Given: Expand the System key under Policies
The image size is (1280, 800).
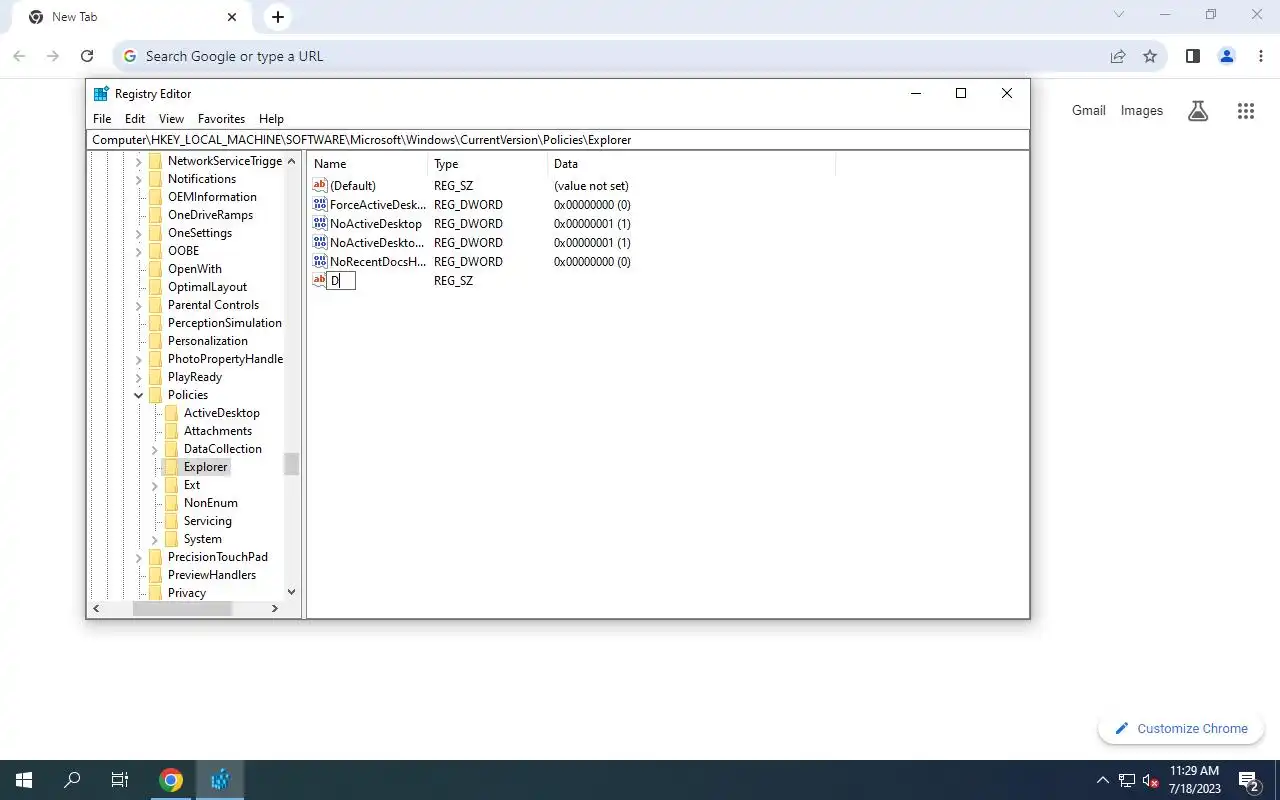Looking at the screenshot, I should (x=155, y=539).
